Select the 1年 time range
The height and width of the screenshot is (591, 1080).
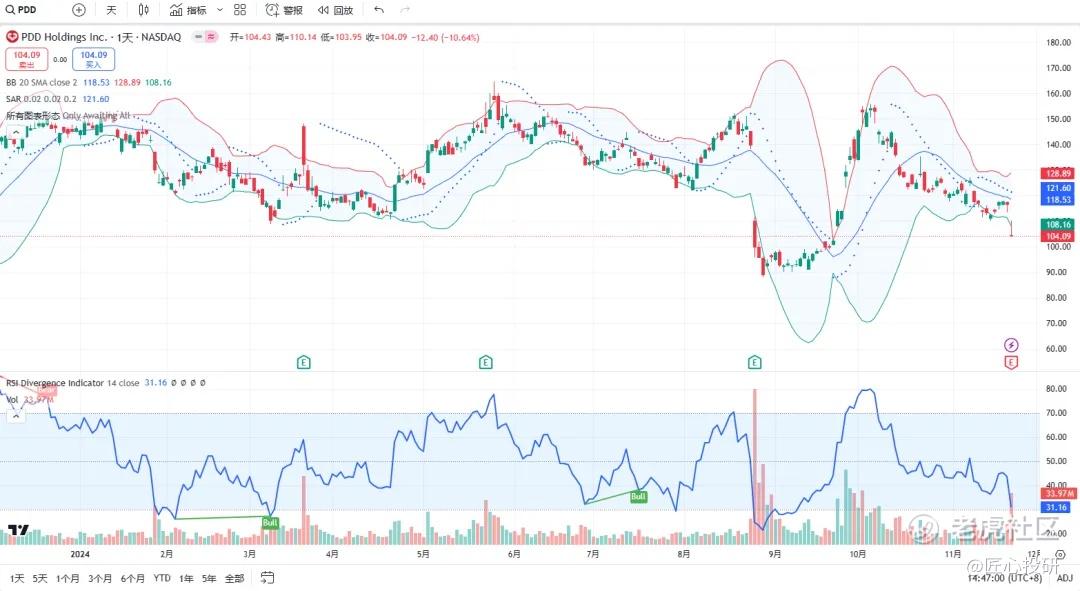click(x=186, y=579)
